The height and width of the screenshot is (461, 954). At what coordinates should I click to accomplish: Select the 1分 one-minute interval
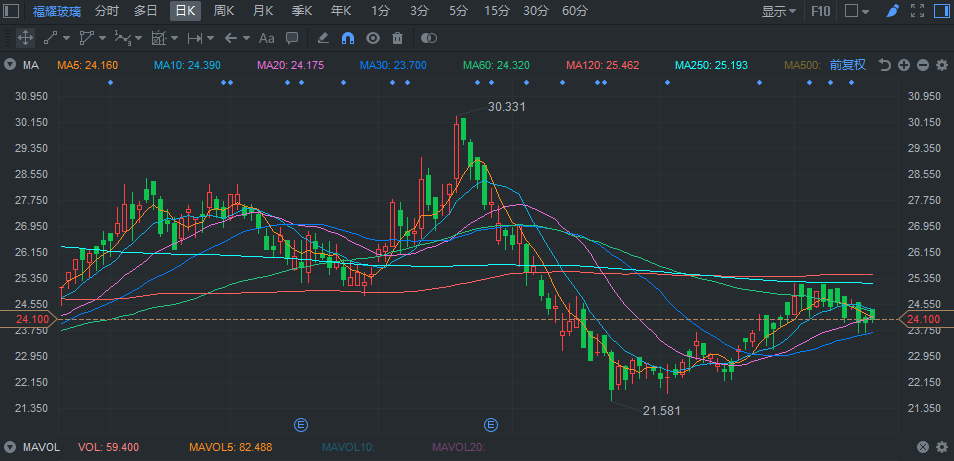point(380,11)
